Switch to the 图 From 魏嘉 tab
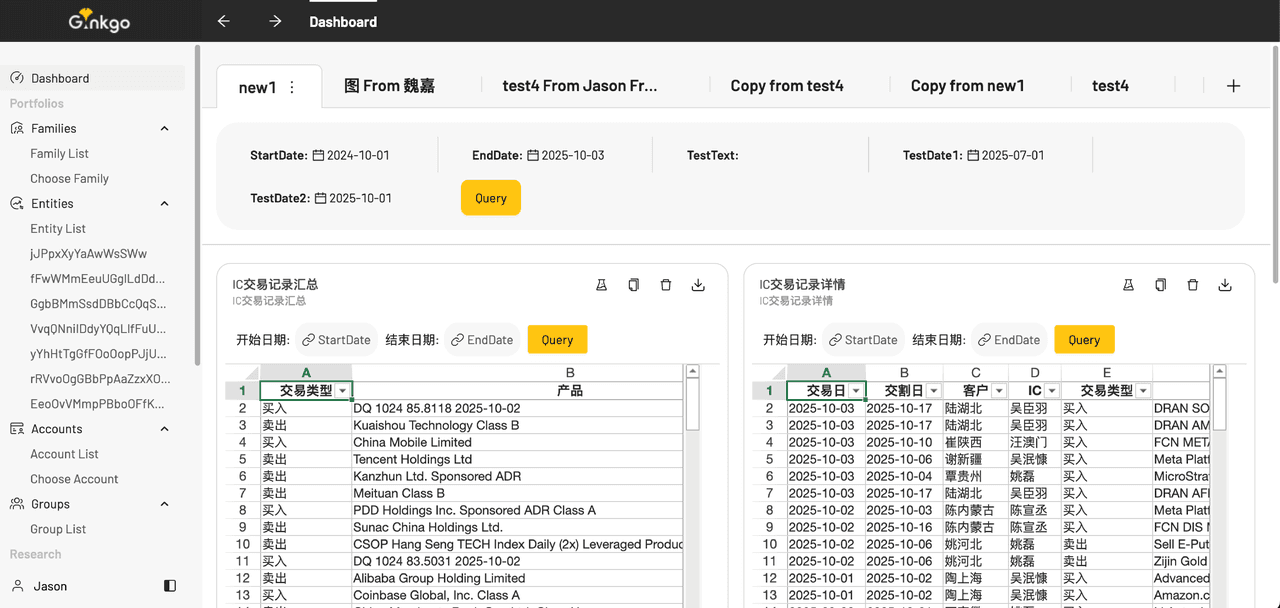Image resolution: width=1280 pixels, height=608 pixels. coord(389,86)
